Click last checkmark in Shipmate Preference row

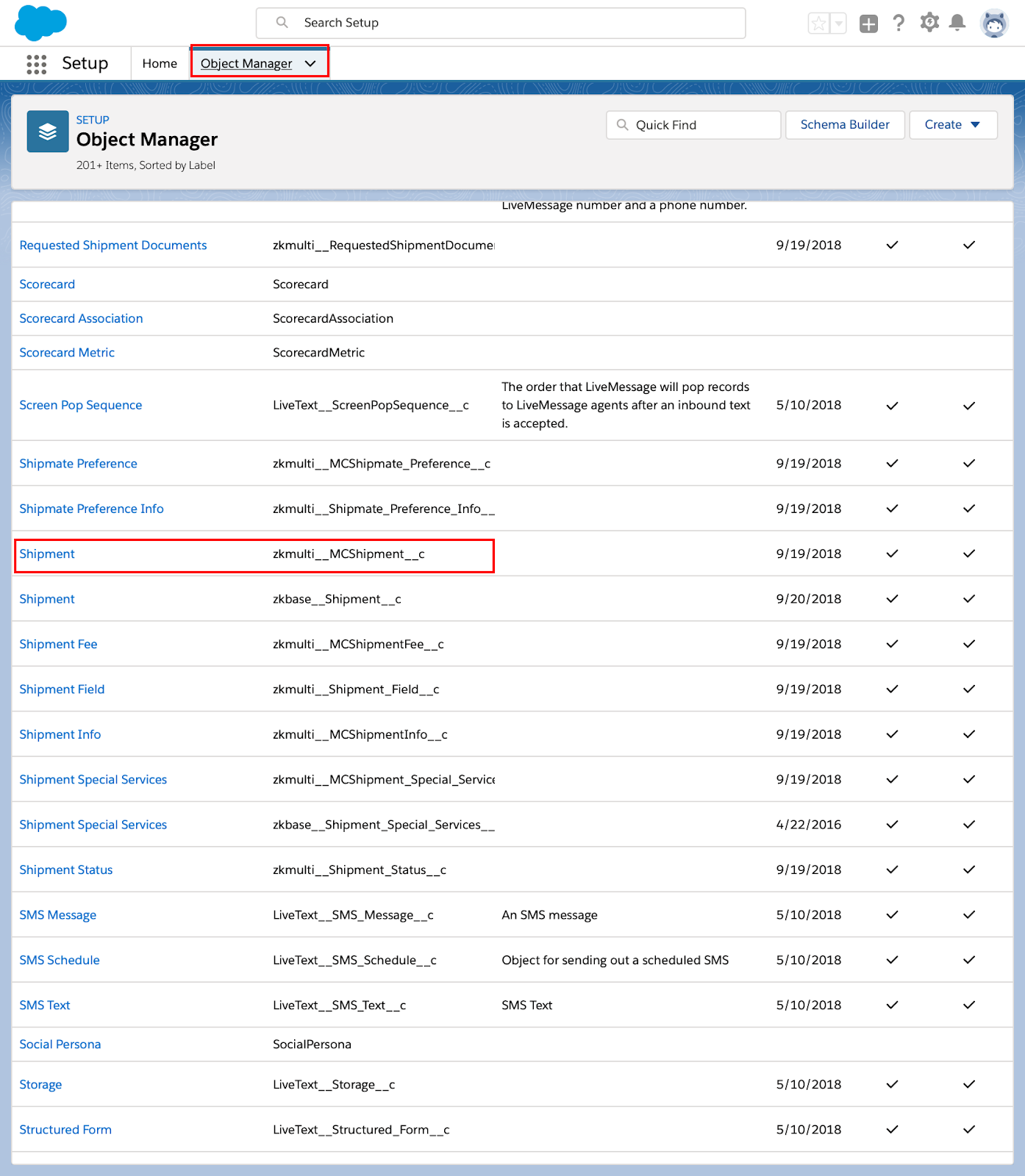click(x=969, y=463)
